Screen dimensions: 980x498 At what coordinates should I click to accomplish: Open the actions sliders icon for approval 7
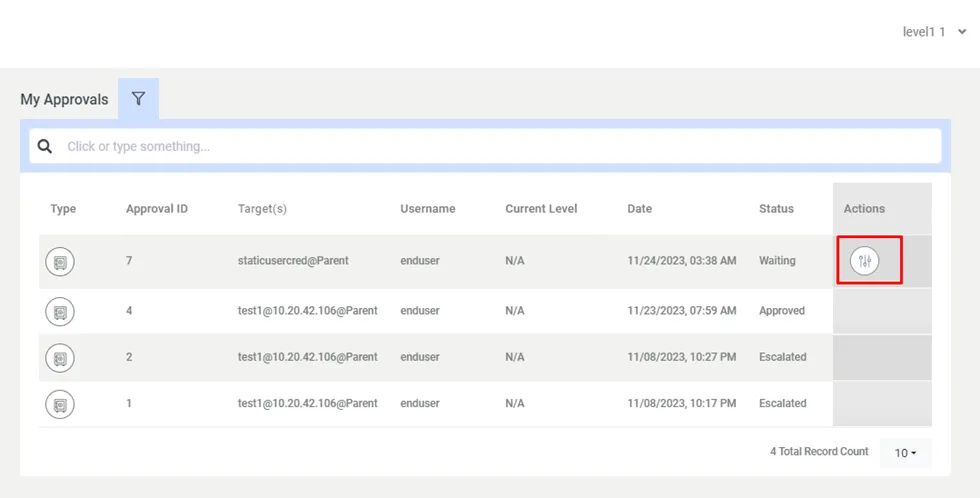coord(864,261)
